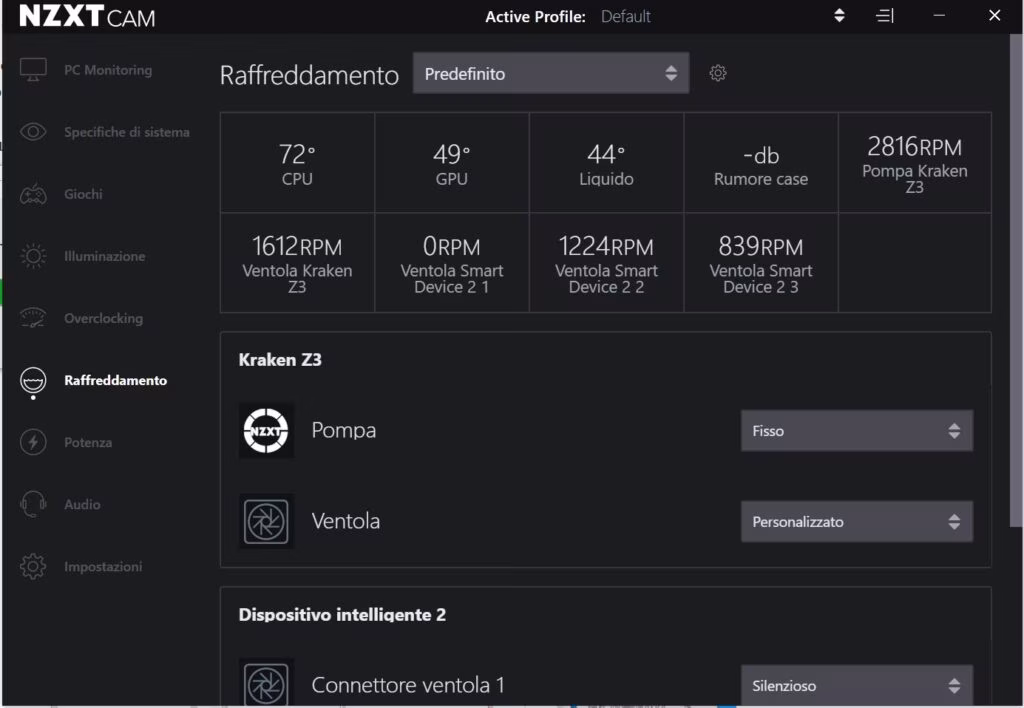Open Impostazioni settings page

click(103, 566)
